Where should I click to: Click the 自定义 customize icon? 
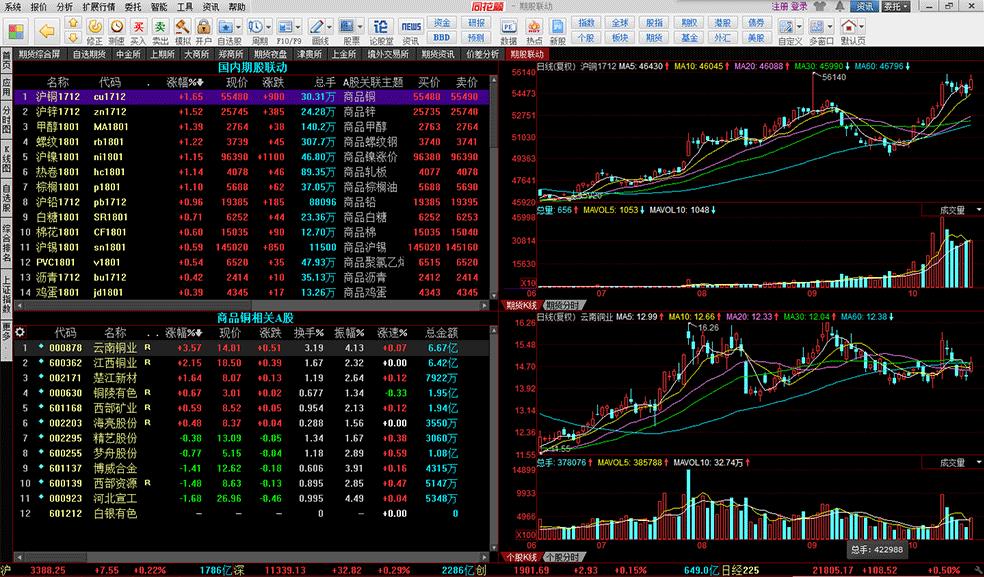tap(786, 31)
